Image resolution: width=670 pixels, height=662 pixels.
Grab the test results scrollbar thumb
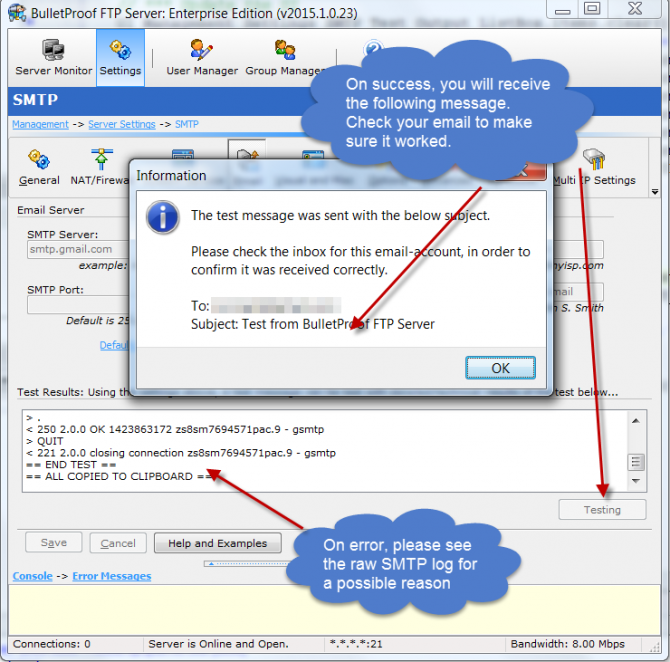pos(636,462)
